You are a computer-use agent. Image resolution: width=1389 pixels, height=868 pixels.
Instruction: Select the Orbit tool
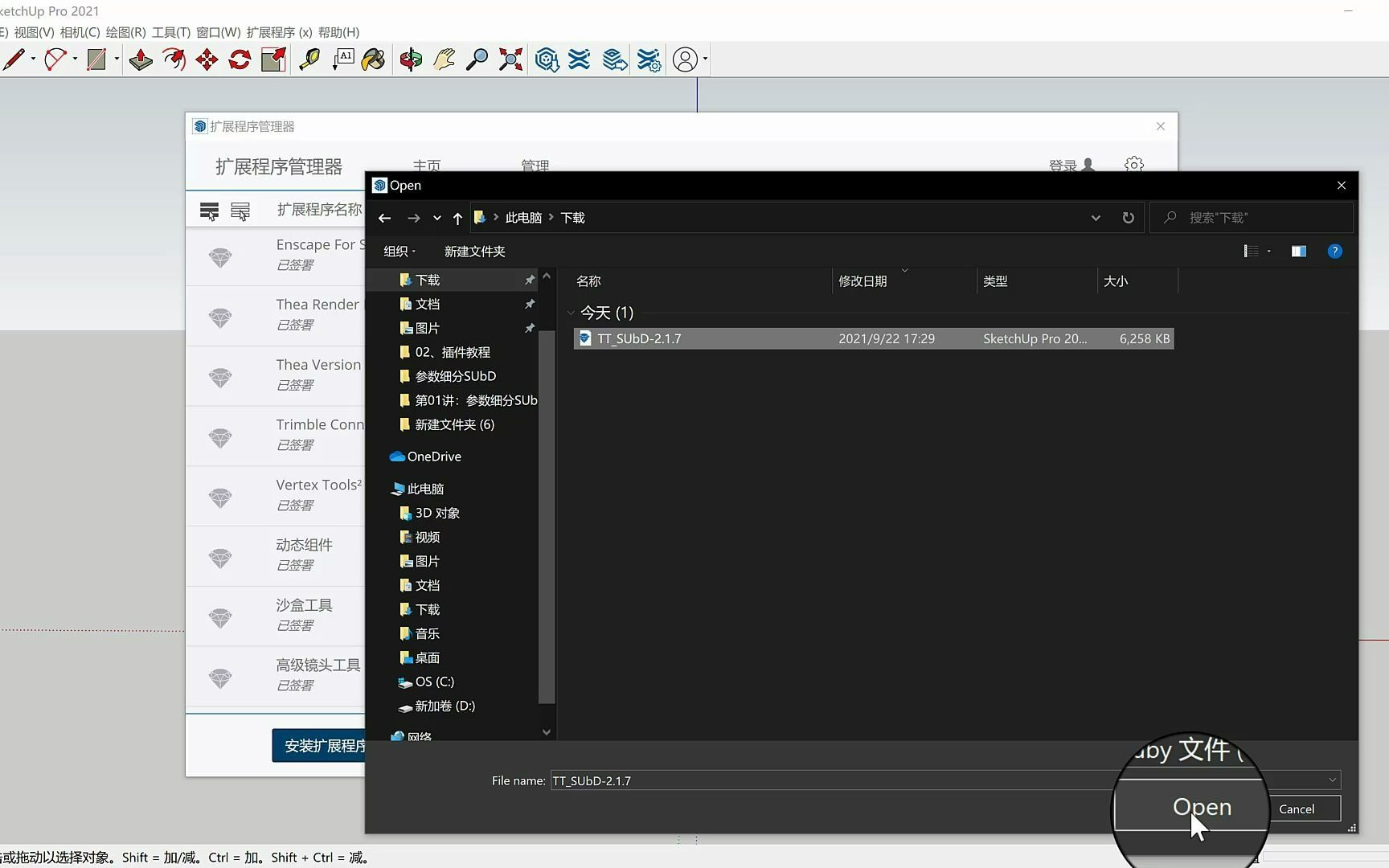click(x=411, y=59)
